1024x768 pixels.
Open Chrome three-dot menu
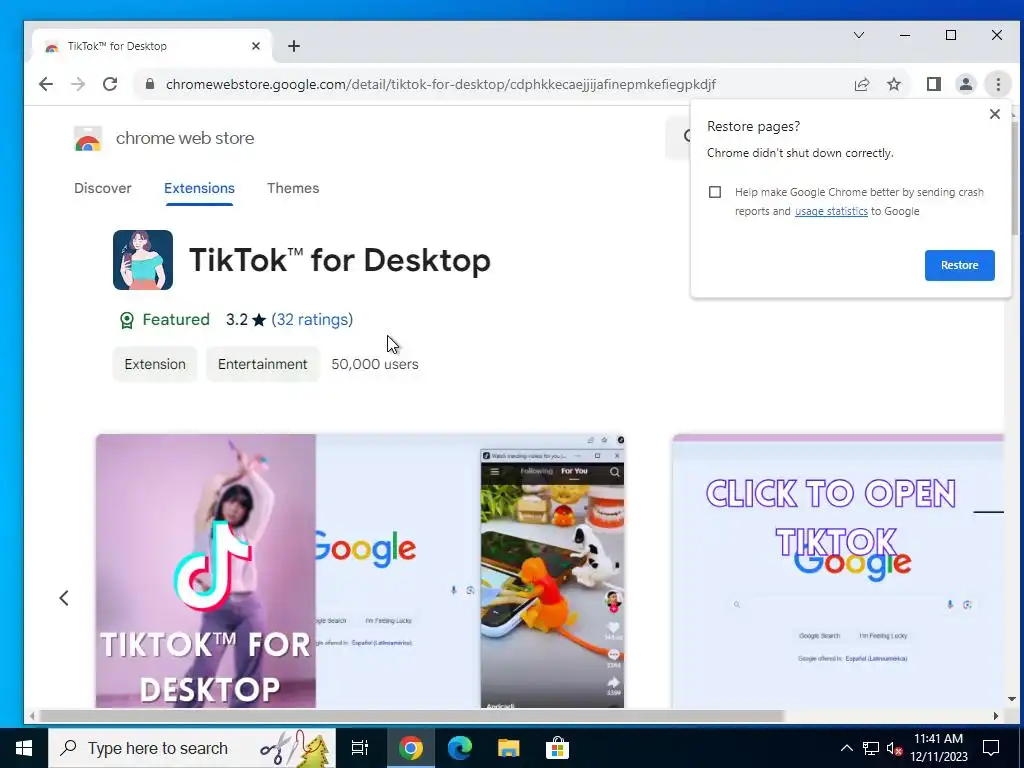[x=998, y=84]
